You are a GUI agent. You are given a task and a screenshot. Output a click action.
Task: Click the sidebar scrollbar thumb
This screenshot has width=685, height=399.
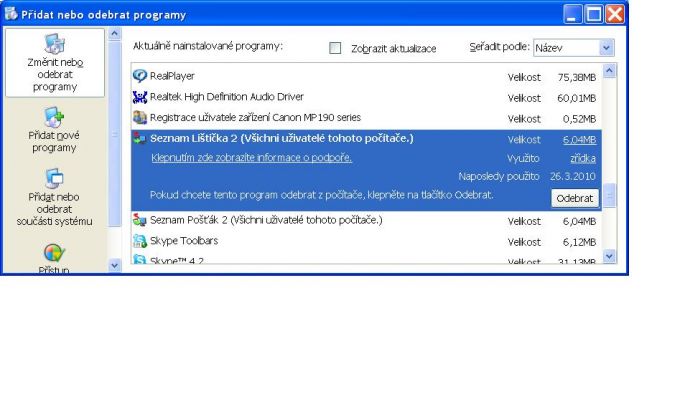[x=114, y=134]
